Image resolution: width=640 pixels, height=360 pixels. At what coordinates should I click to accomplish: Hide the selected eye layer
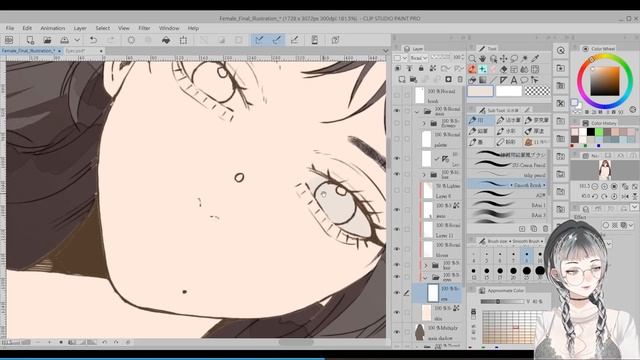click(x=397, y=293)
